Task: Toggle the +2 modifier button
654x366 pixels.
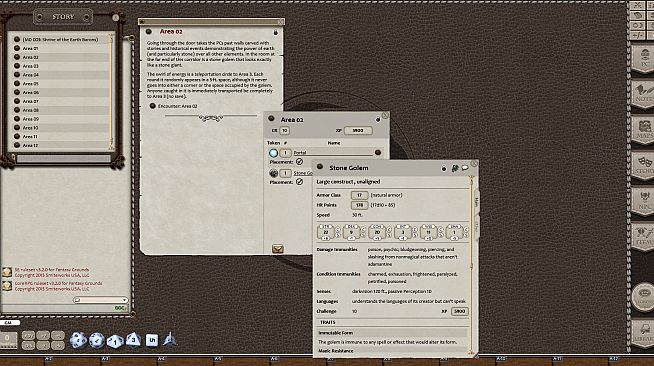Action: pyautogui.click(x=43, y=336)
